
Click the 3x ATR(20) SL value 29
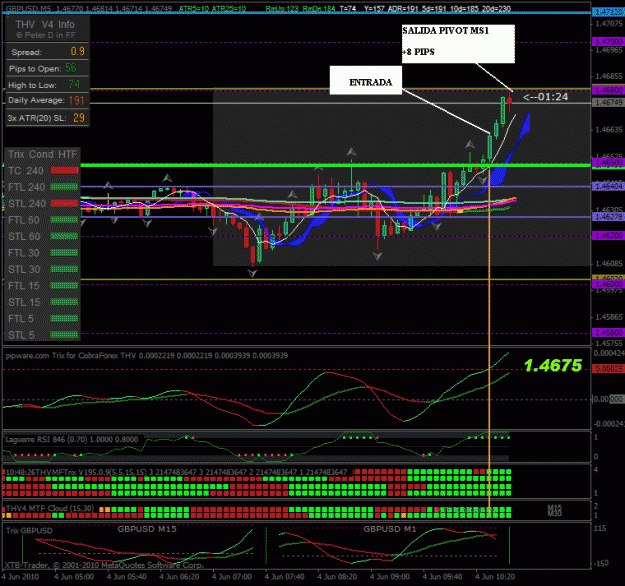(79, 118)
